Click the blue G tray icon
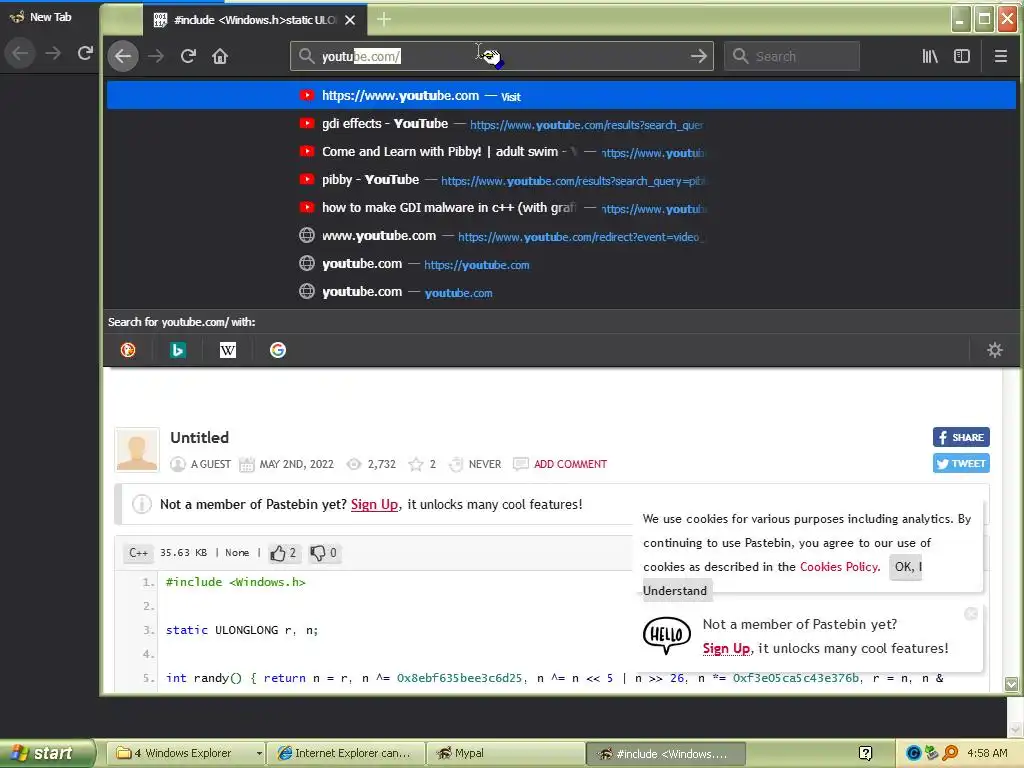The width and height of the screenshot is (1024, 768). (x=914, y=753)
